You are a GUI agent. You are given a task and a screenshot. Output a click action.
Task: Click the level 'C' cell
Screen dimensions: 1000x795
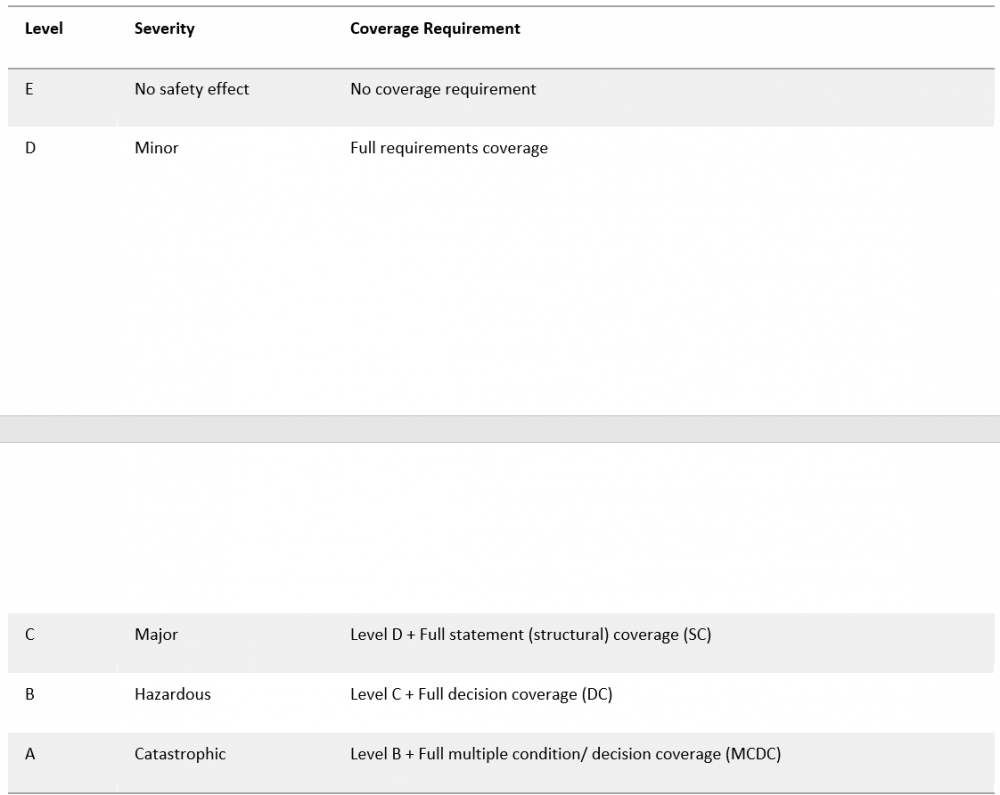pos(30,634)
